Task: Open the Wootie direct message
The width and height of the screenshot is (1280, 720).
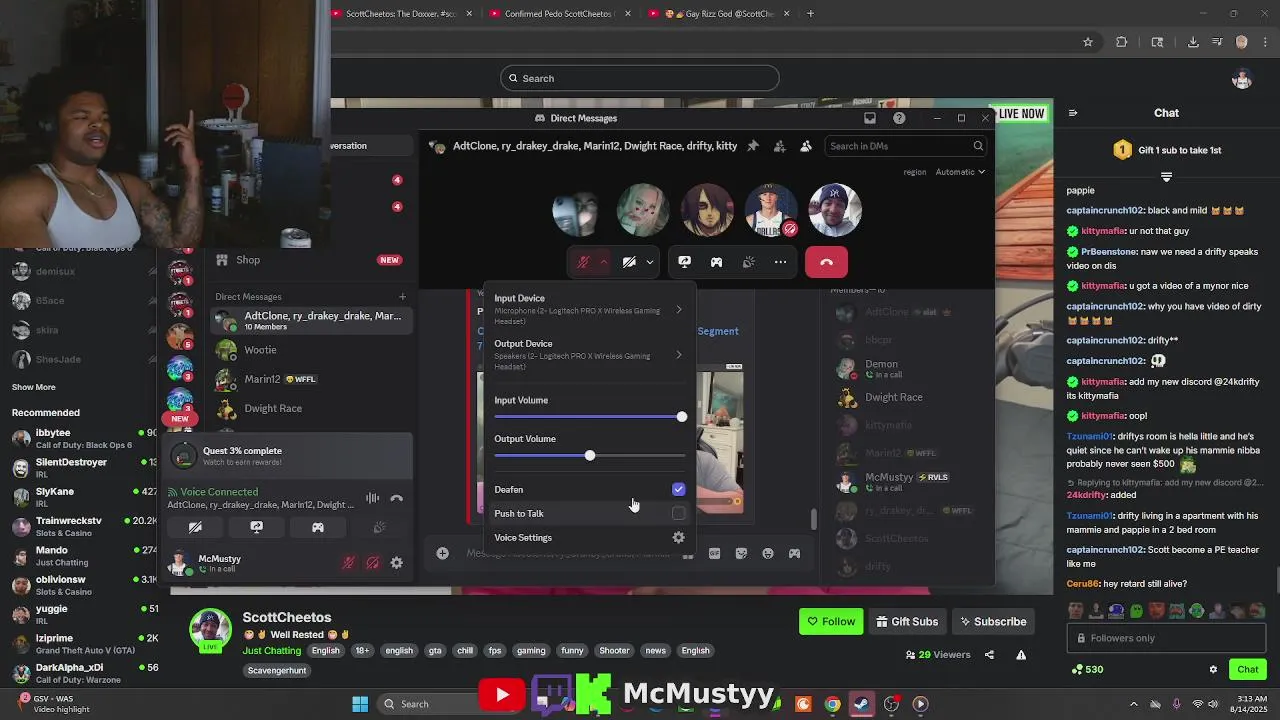Action: click(310, 350)
